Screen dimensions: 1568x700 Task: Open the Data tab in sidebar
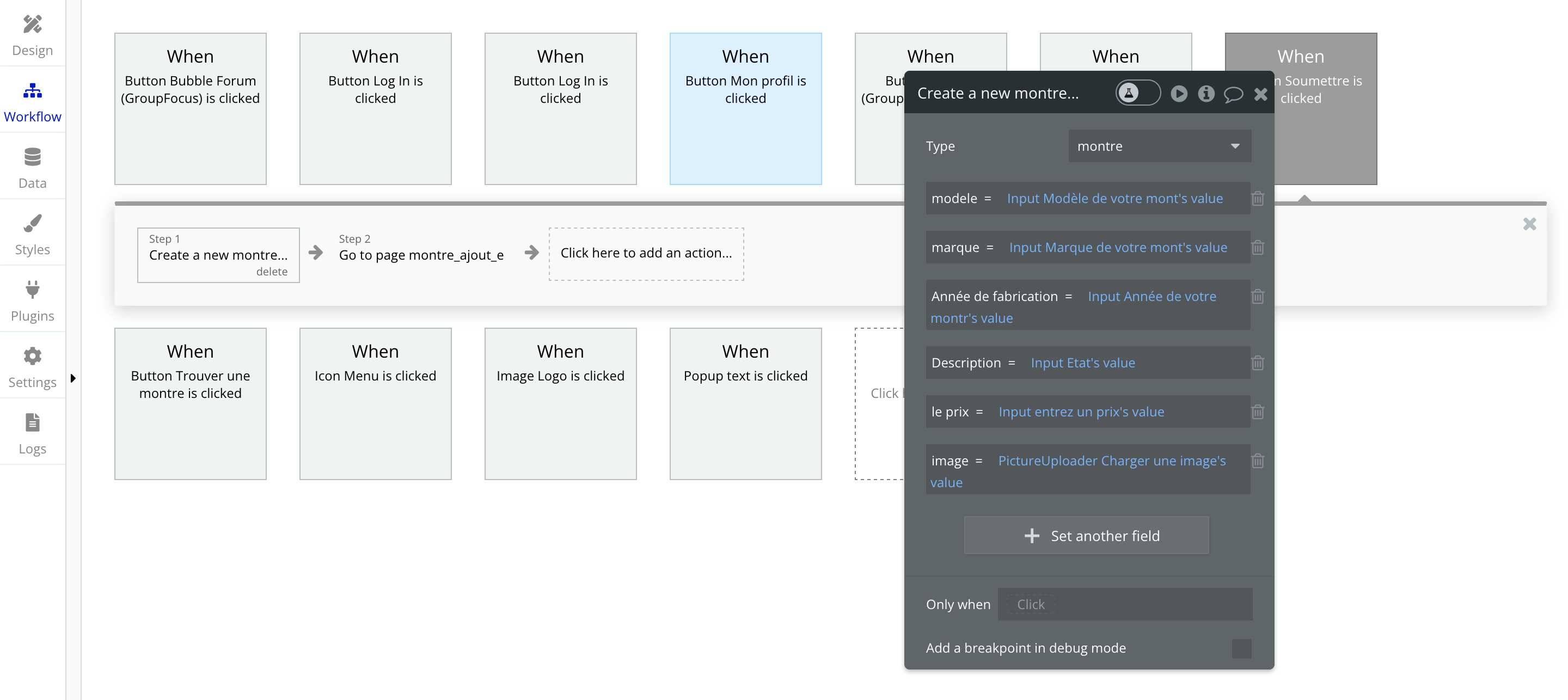(x=32, y=168)
